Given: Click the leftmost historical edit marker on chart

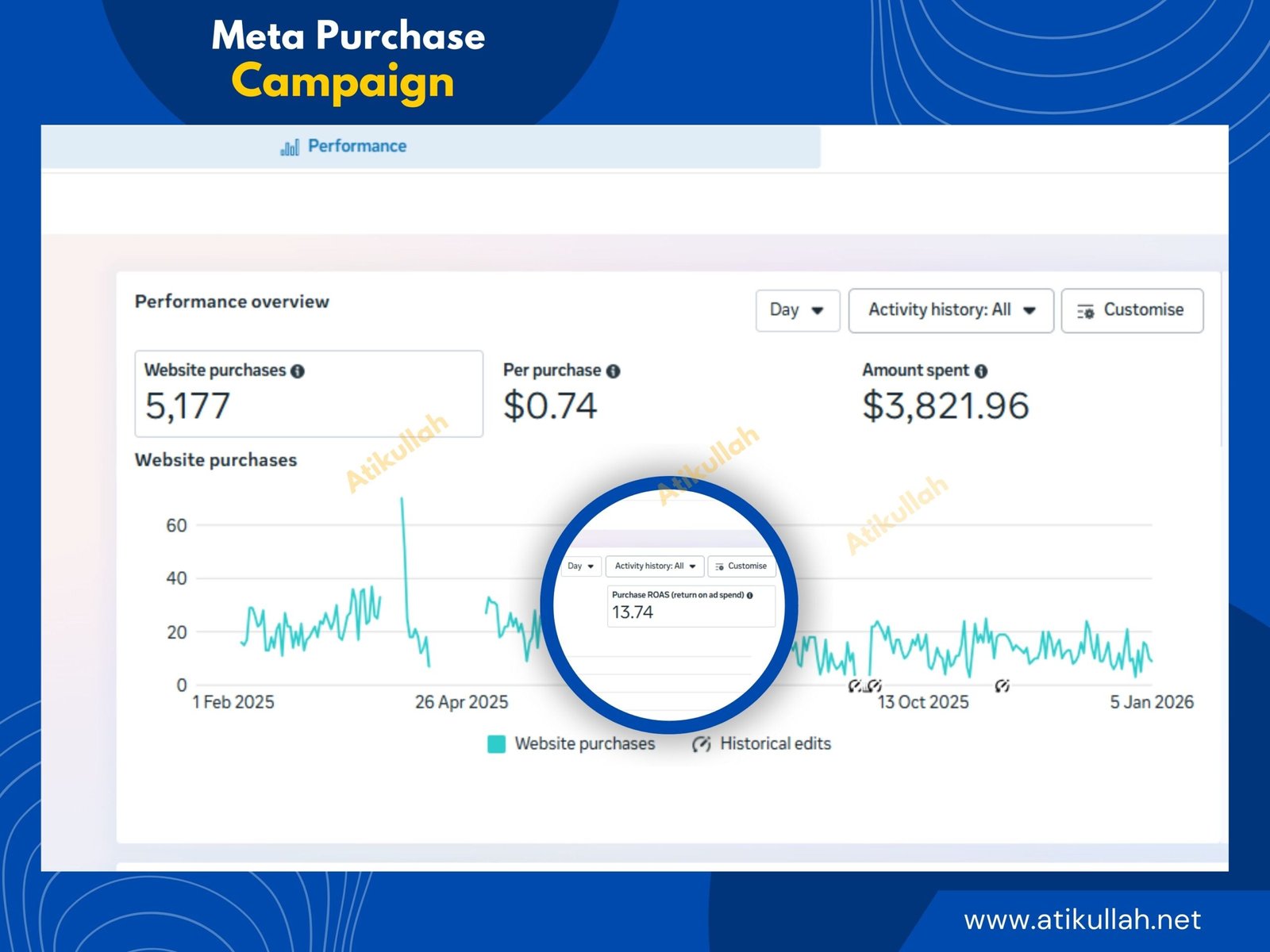Looking at the screenshot, I should click(x=855, y=685).
